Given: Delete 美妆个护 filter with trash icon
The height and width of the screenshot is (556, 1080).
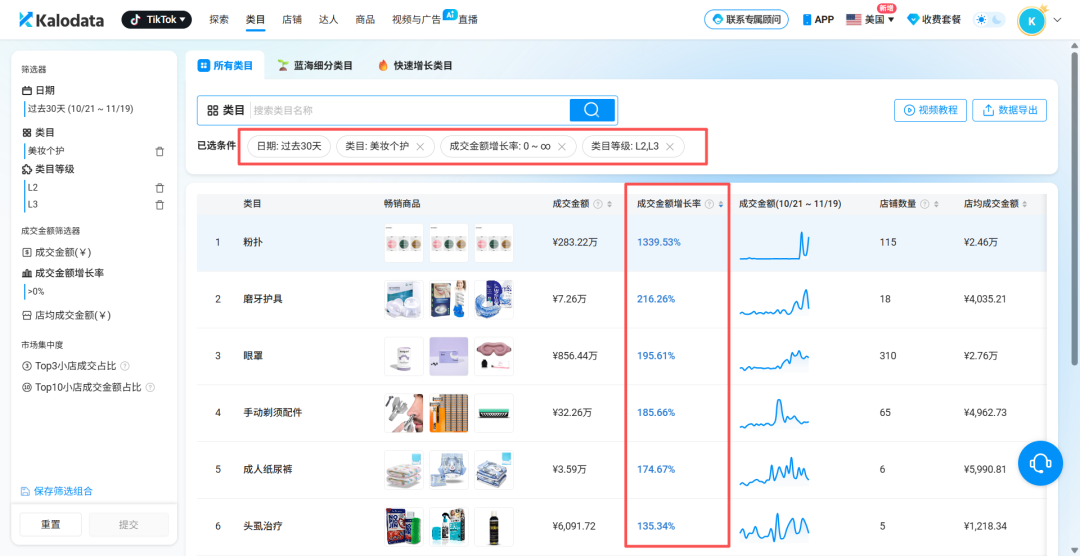Looking at the screenshot, I should point(160,151).
